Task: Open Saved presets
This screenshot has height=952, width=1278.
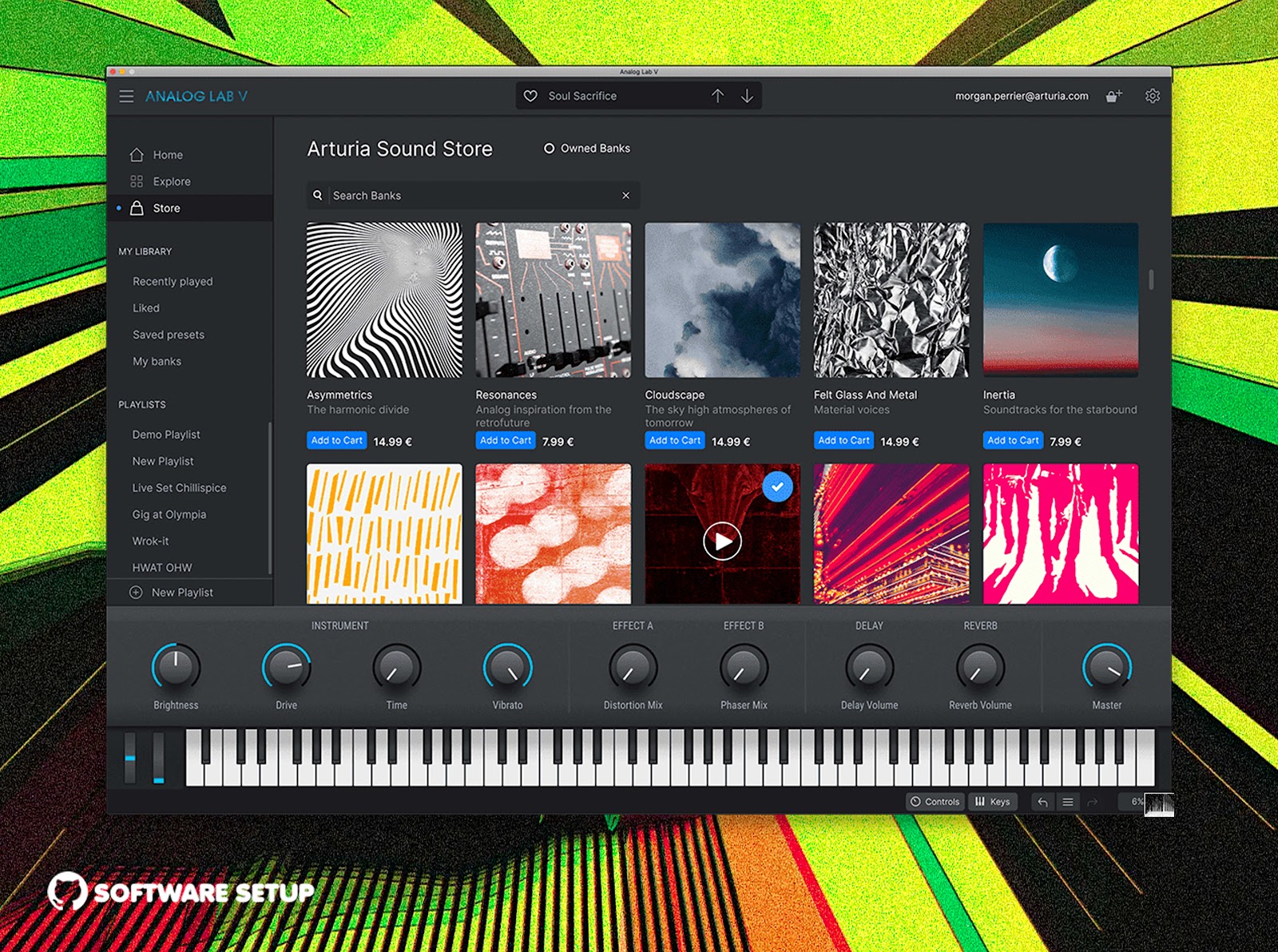Action: 169,335
